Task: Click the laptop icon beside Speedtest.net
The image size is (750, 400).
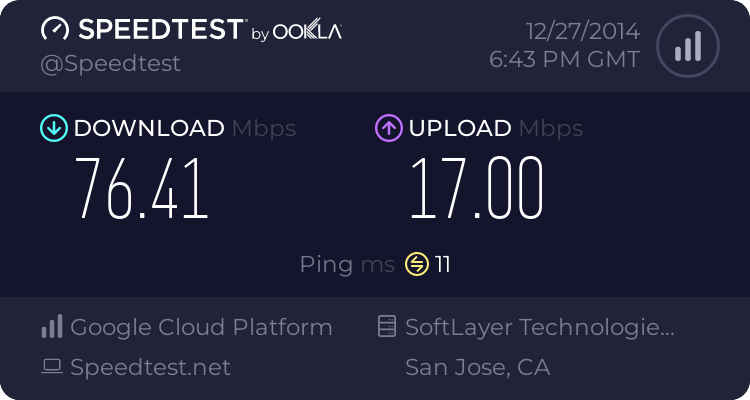Action: coord(52,367)
